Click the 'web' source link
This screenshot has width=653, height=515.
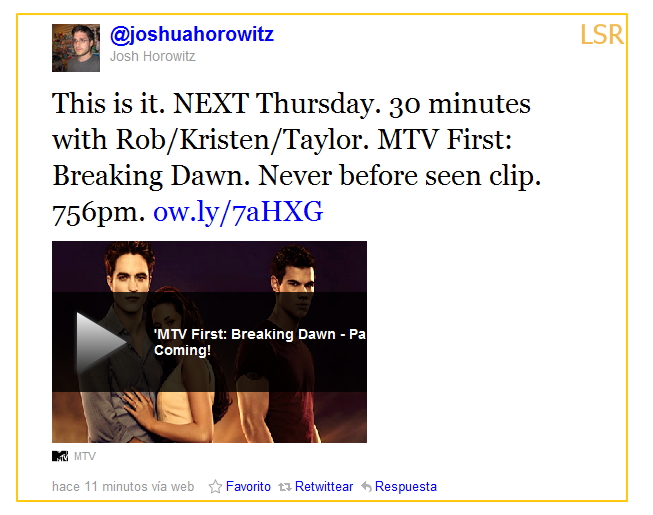(x=182, y=486)
